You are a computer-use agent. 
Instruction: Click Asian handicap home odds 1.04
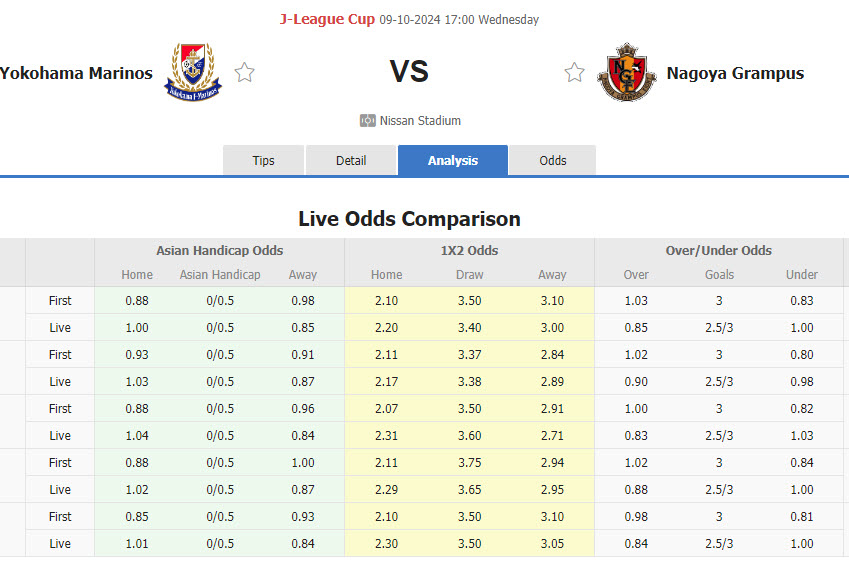[137, 436]
